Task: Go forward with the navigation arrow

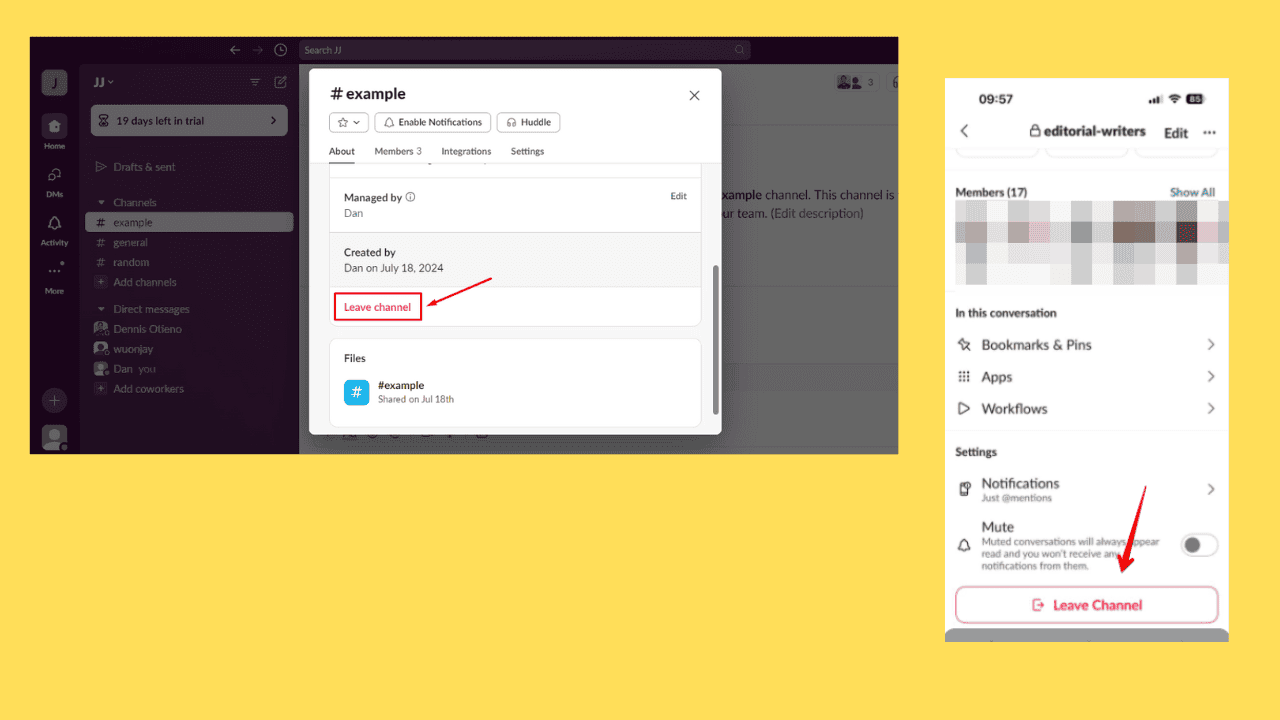Action: click(258, 50)
